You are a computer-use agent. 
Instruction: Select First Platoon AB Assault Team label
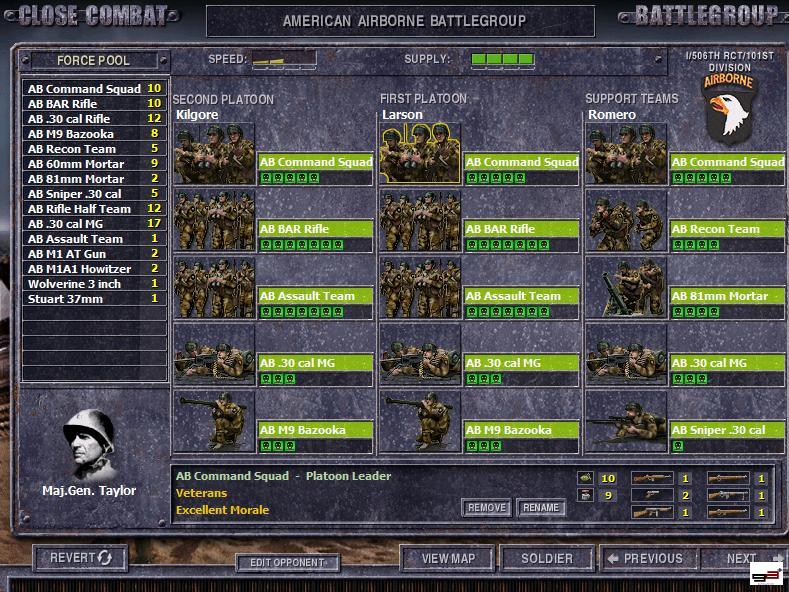[521, 295]
